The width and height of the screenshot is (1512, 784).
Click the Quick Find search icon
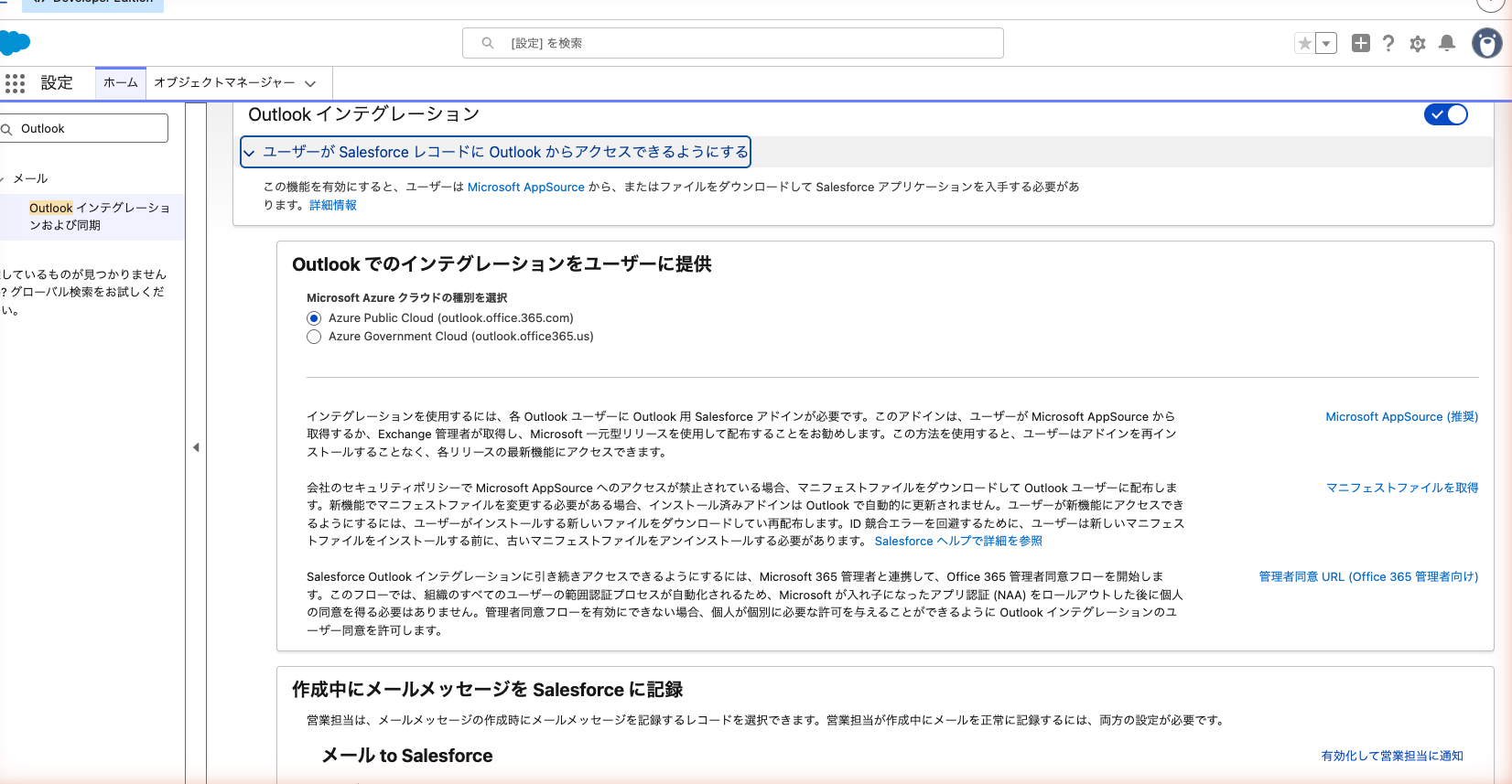coord(7,129)
